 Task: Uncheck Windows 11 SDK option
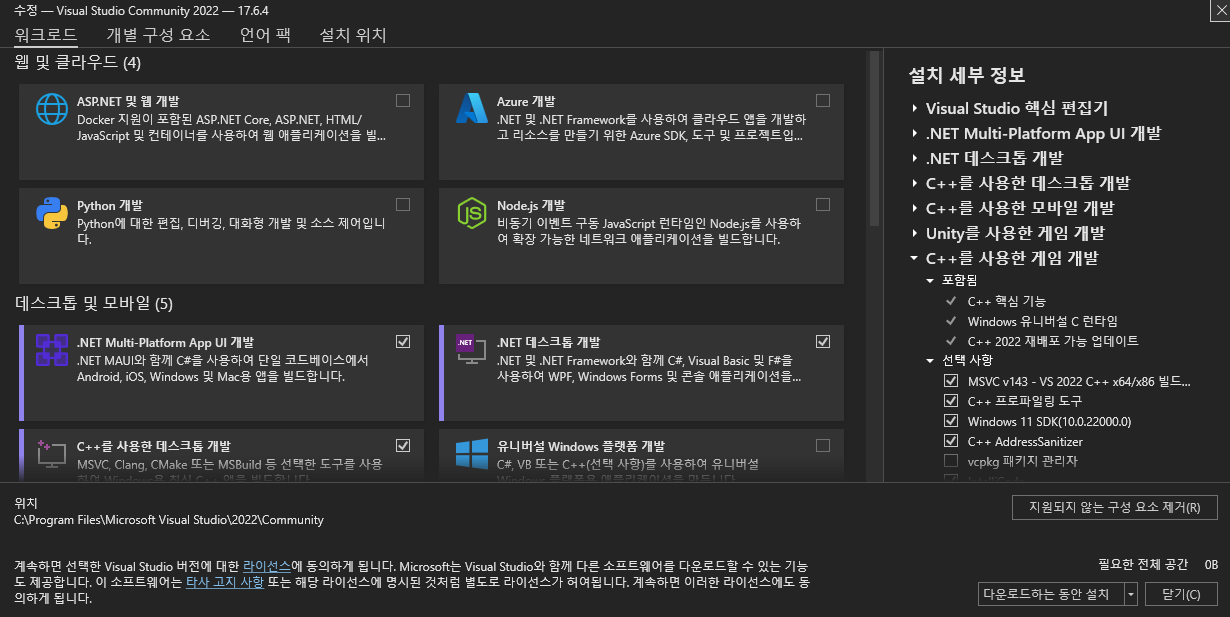(x=951, y=421)
